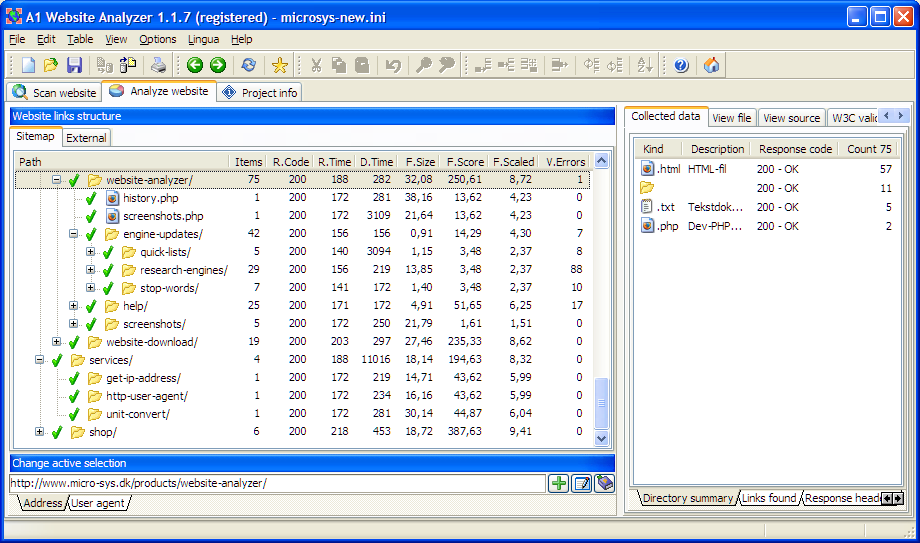Click the scissors cut icon
The height and width of the screenshot is (543, 920).
(x=316, y=65)
